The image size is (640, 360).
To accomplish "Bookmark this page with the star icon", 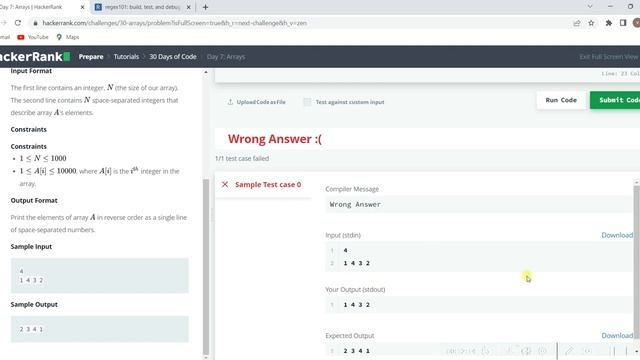I will click(x=591, y=23).
